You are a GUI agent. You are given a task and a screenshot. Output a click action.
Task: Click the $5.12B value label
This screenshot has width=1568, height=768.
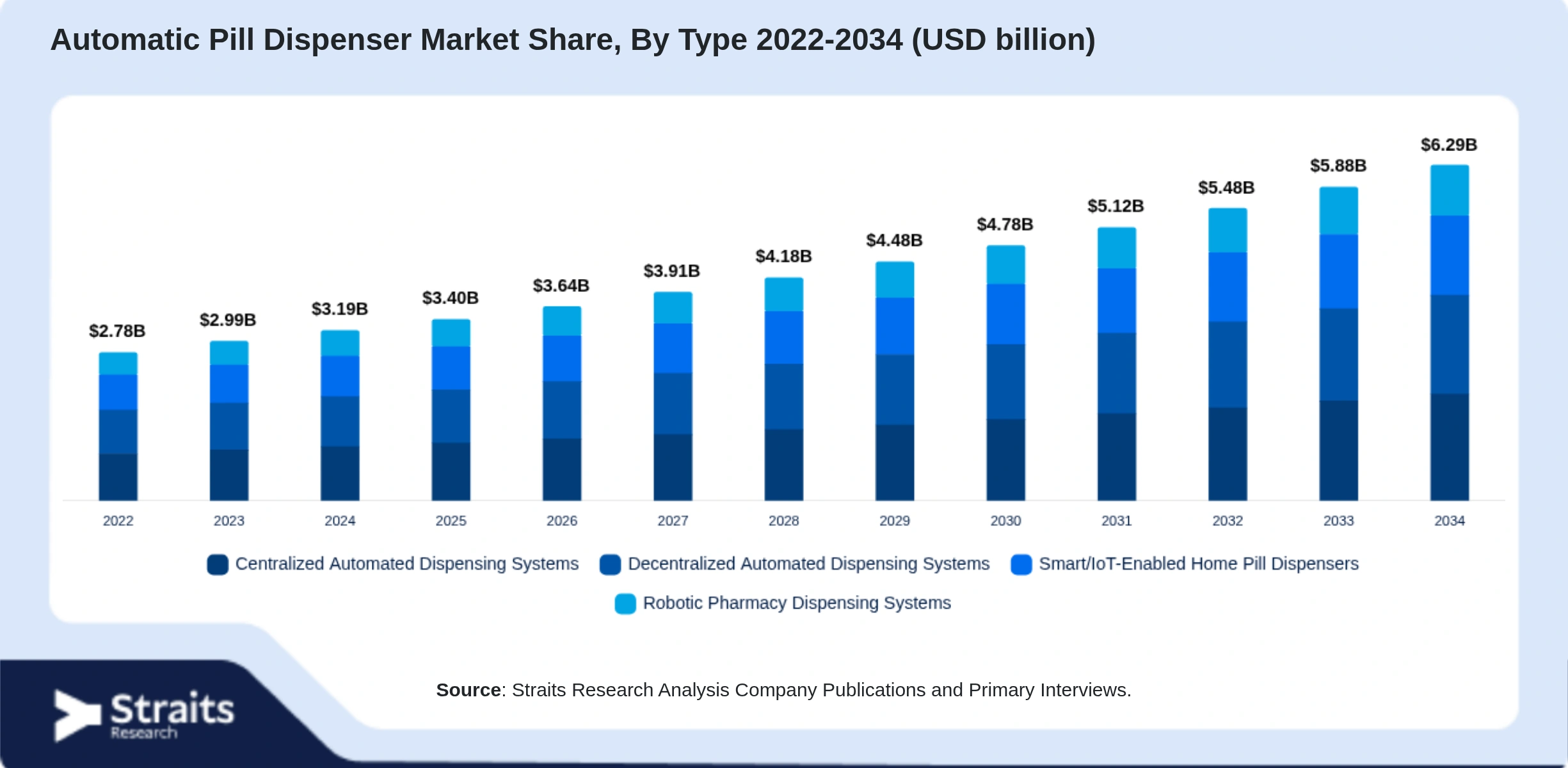pos(1116,205)
